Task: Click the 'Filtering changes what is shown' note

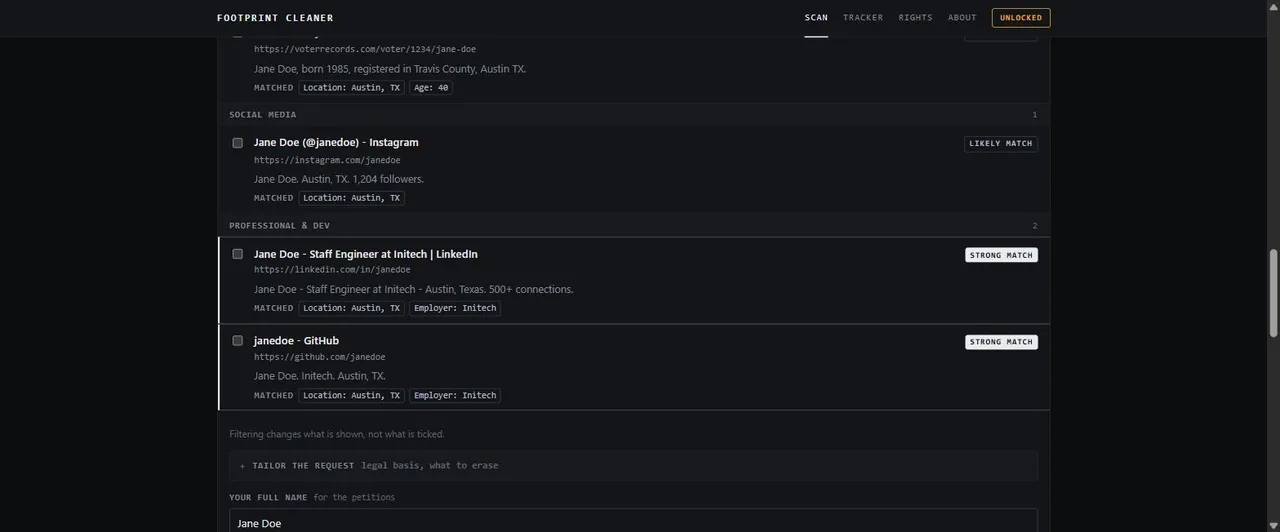Action: (337, 435)
